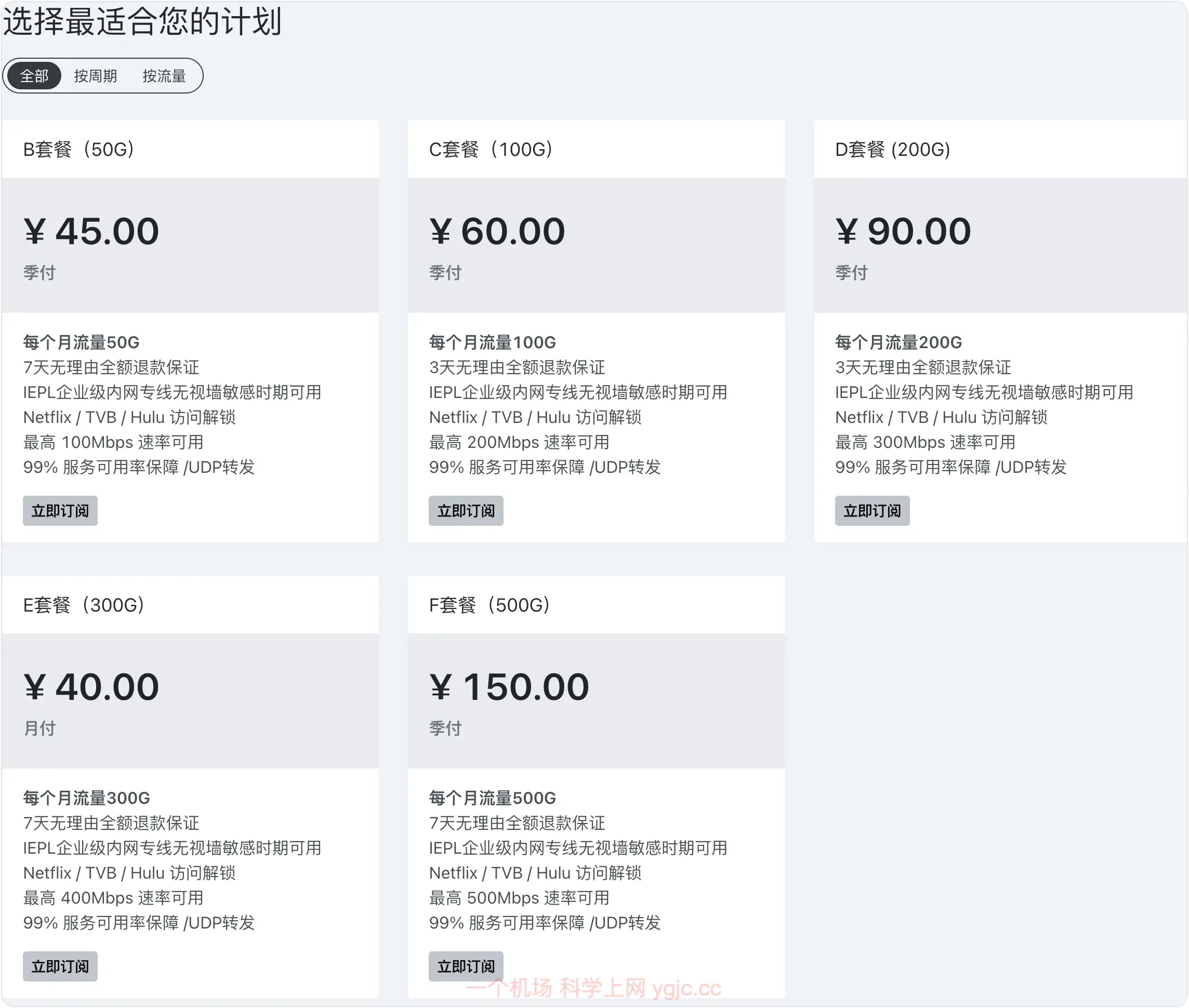Select the 全部 filter tab
The image size is (1189, 1008).
point(34,76)
